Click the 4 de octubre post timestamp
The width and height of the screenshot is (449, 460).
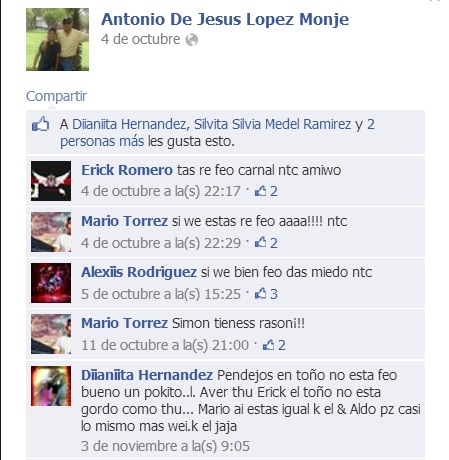click(x=141, y=39)
